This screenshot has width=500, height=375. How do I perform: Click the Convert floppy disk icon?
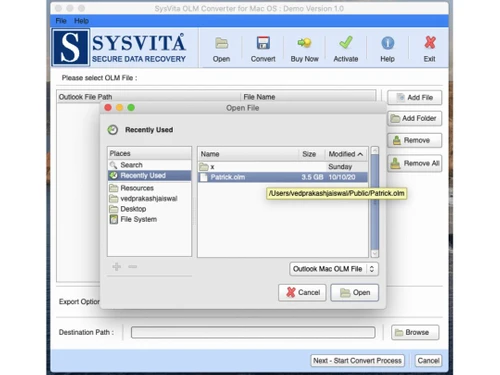click(x=263, y=43)
